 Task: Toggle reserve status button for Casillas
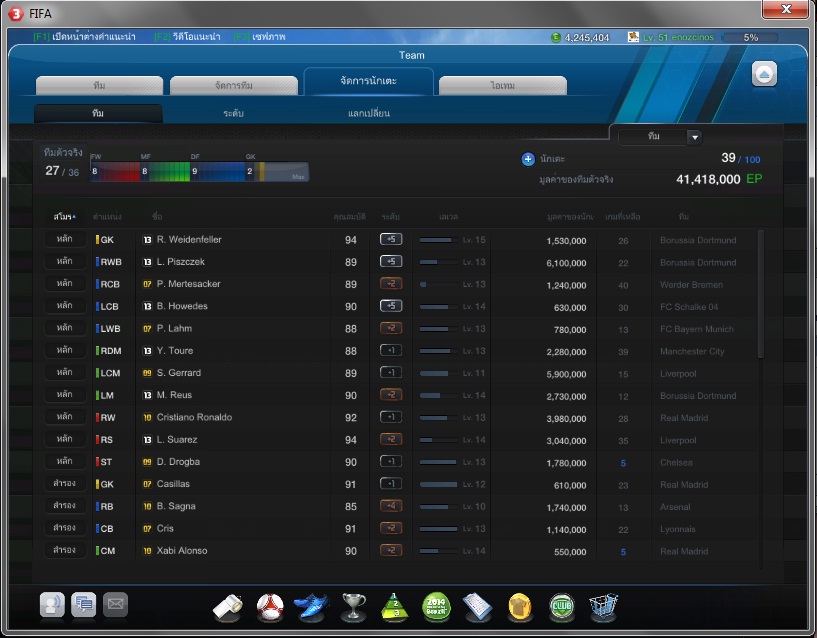pos(65,483)
